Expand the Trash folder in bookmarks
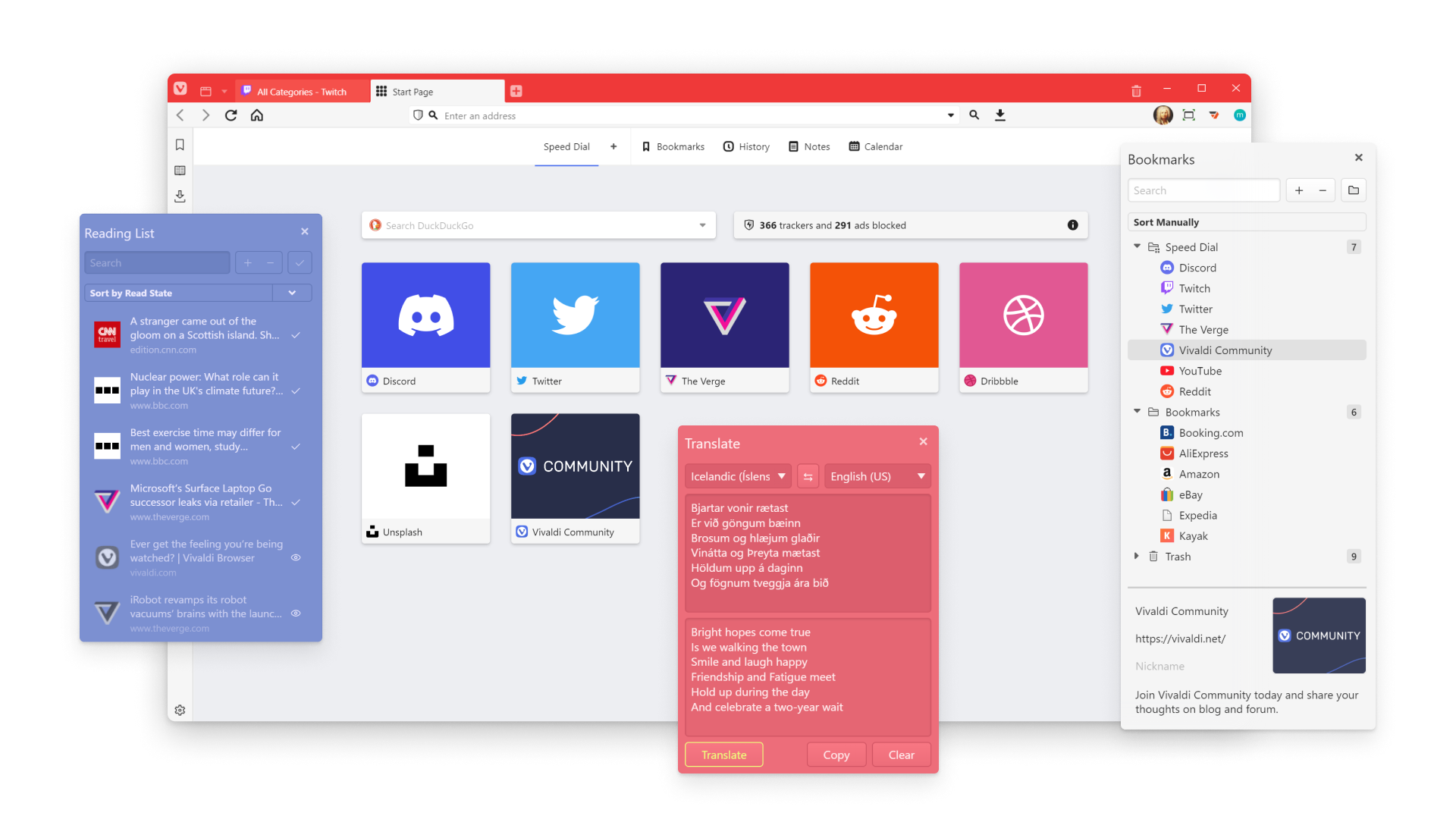The height and width of the screenshot is (819, 1456). click(1139, 557)
